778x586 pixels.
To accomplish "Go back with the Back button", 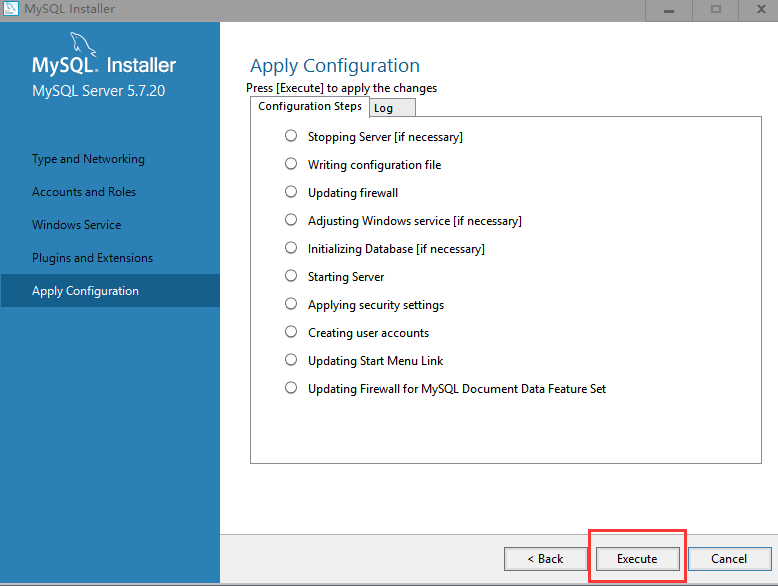I will point(545,559).
